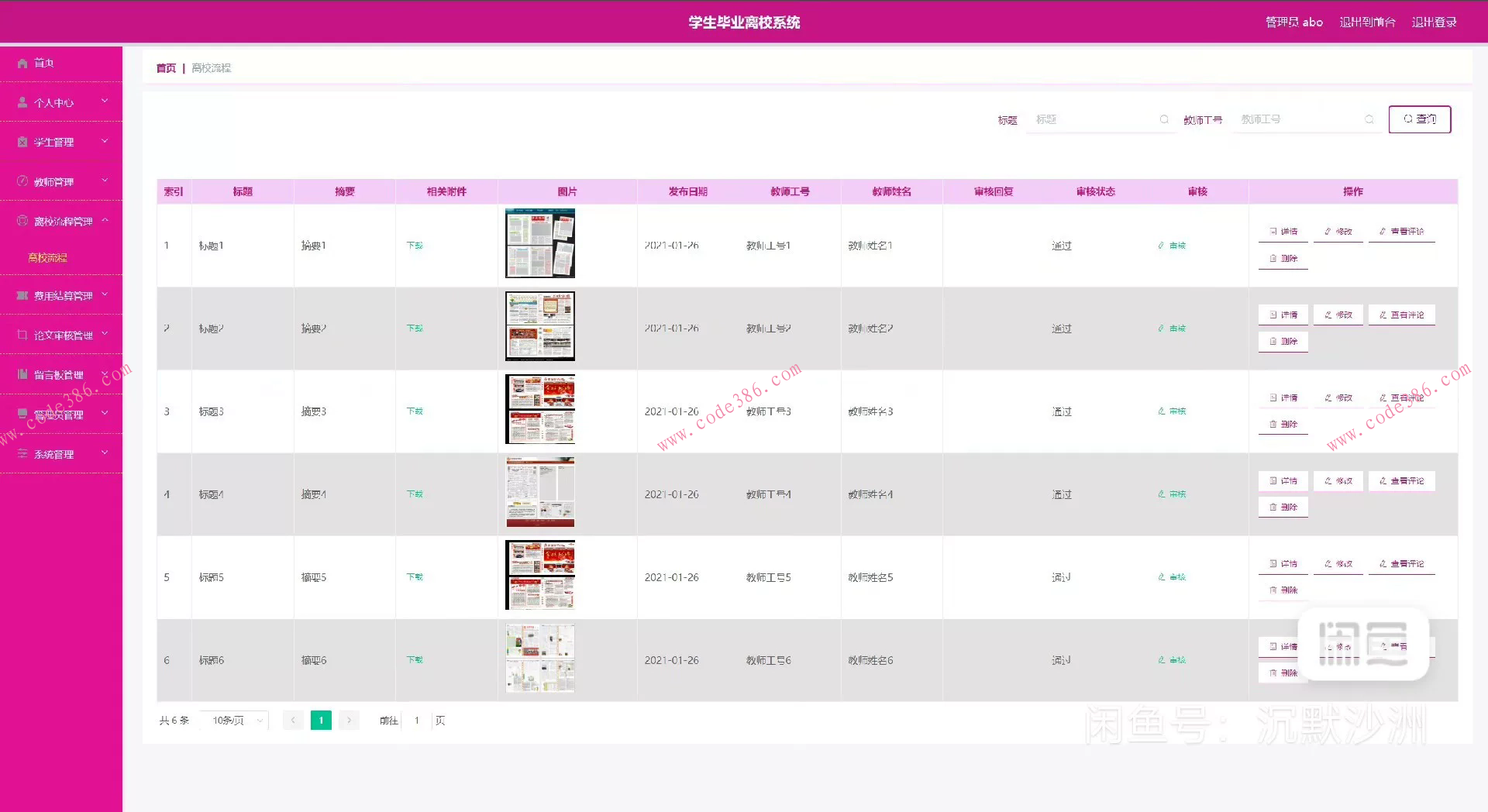Open the image thumbnail in 标题3 row
This screenshot has height=812, width=1488.
(540, 409)
